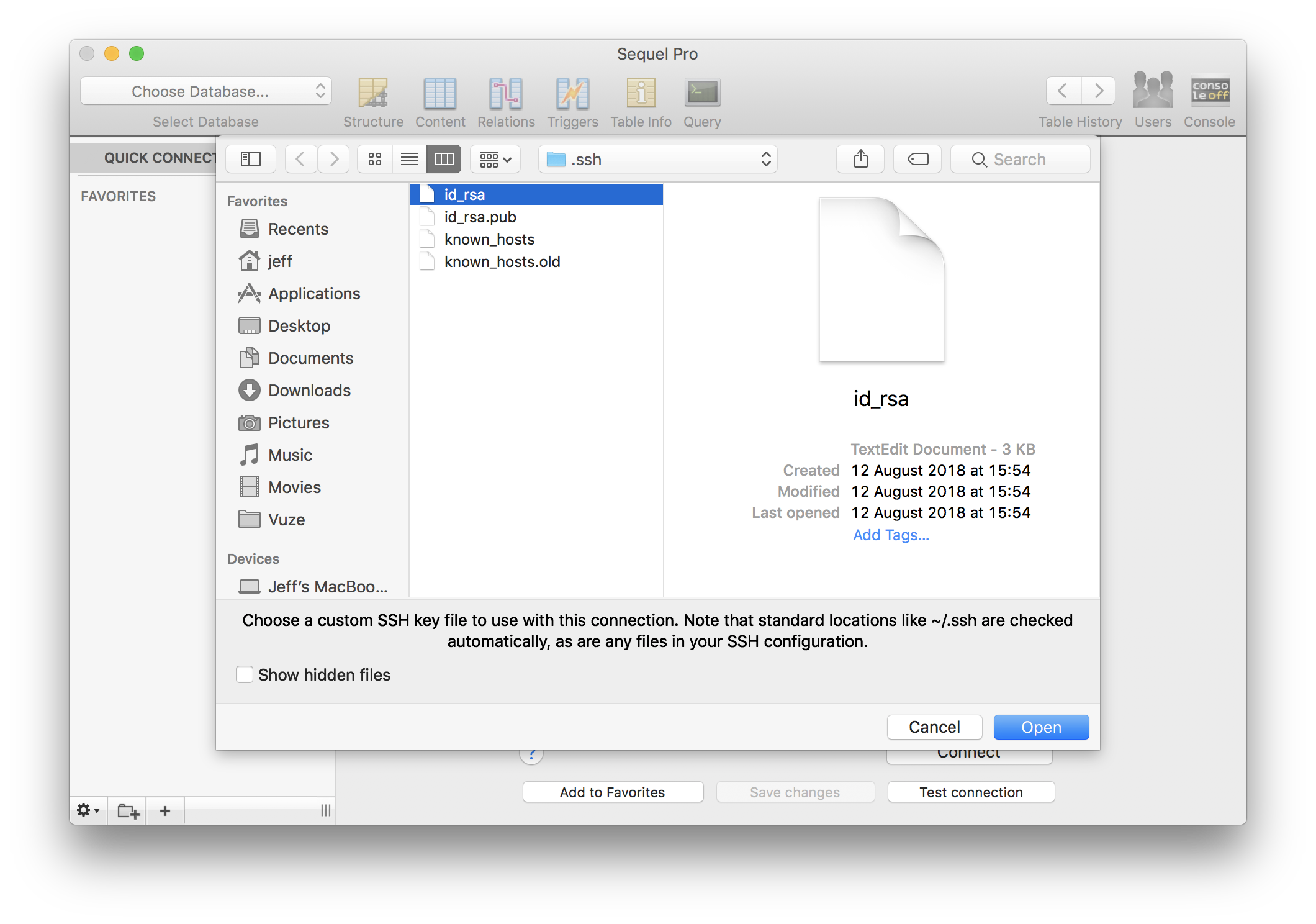The width and height of the screenshot is (1316, 924).
Task: Click the Test connection button
Action: click(x=971, y=792)
